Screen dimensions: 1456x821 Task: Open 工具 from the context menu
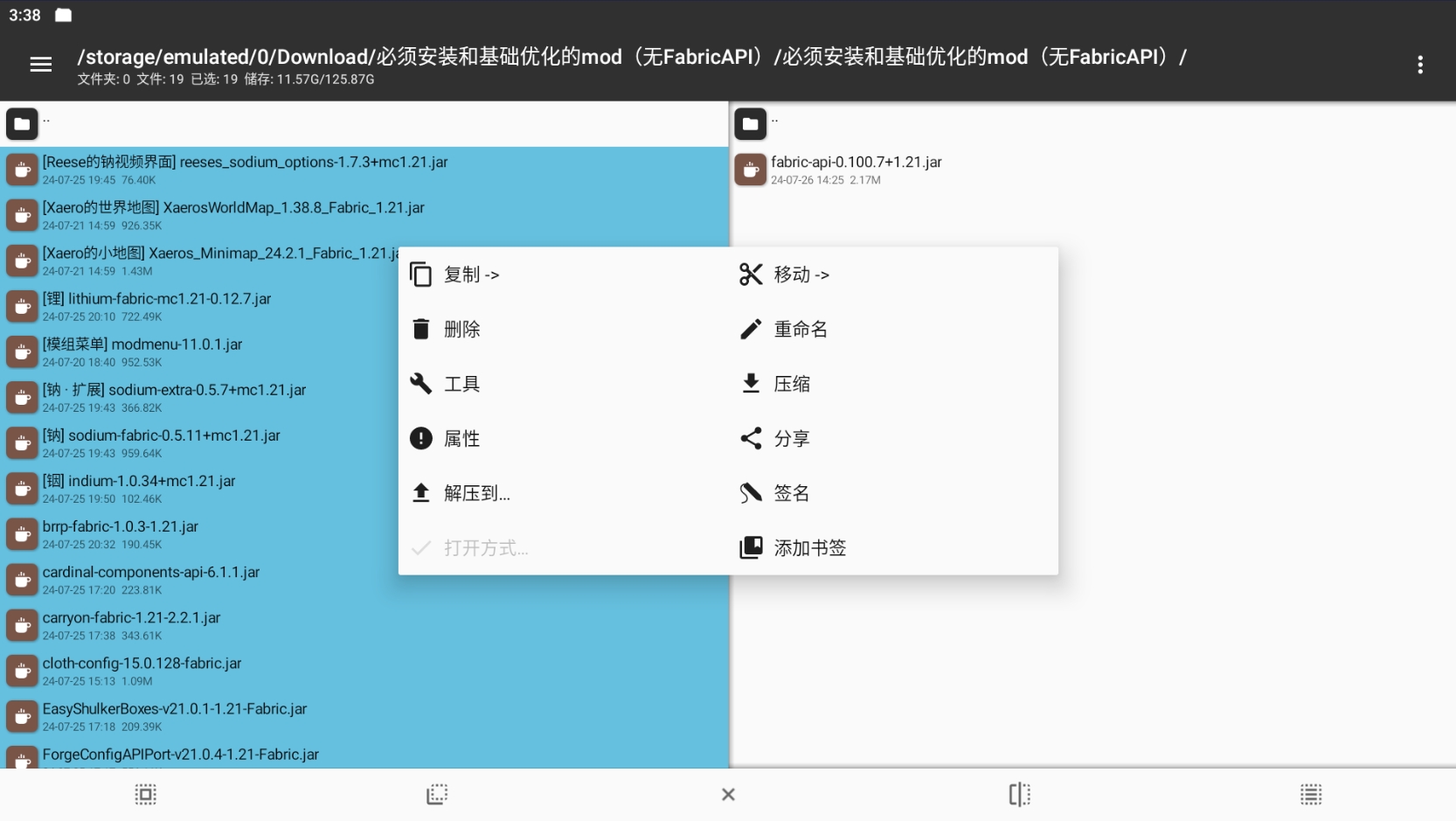(x=563, y=384)
